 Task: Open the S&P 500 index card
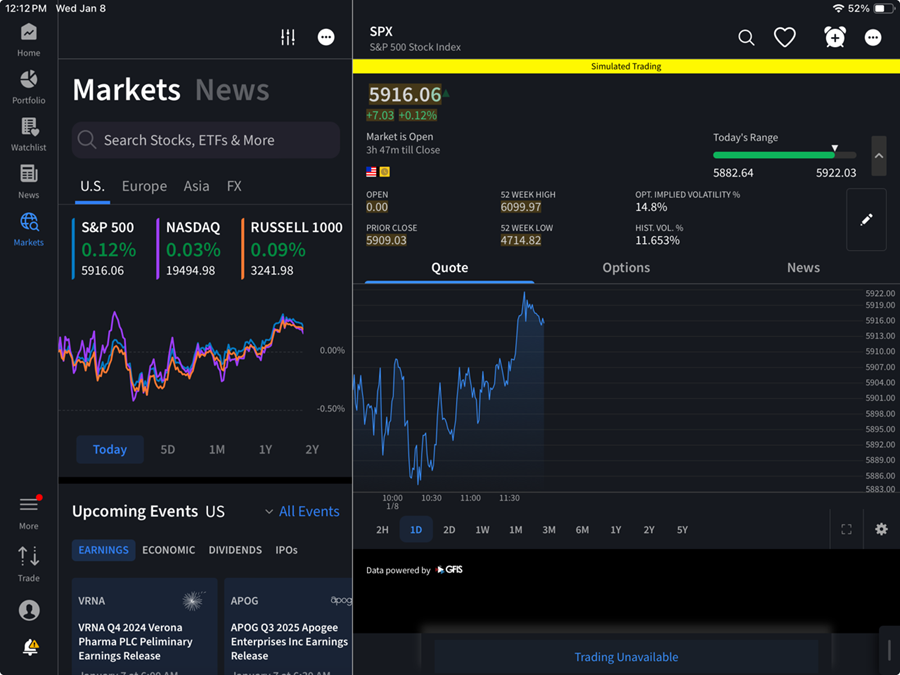click(x=107, y=249)
